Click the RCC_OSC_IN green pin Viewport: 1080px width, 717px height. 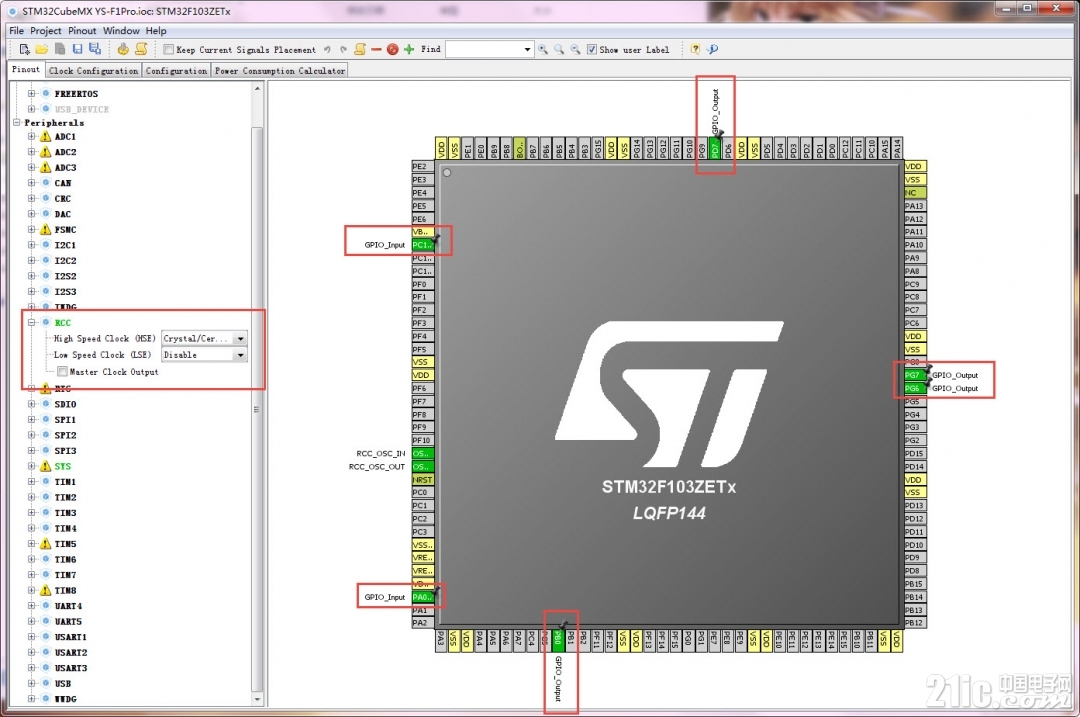pos(422,453)
